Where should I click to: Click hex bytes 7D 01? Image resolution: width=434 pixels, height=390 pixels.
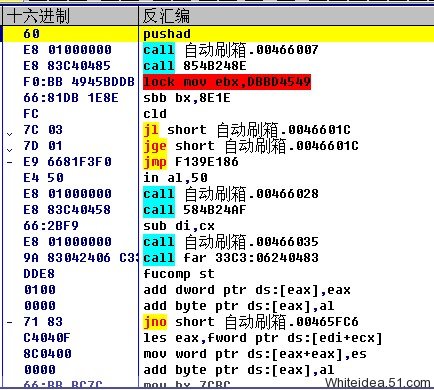coord(43,146)
